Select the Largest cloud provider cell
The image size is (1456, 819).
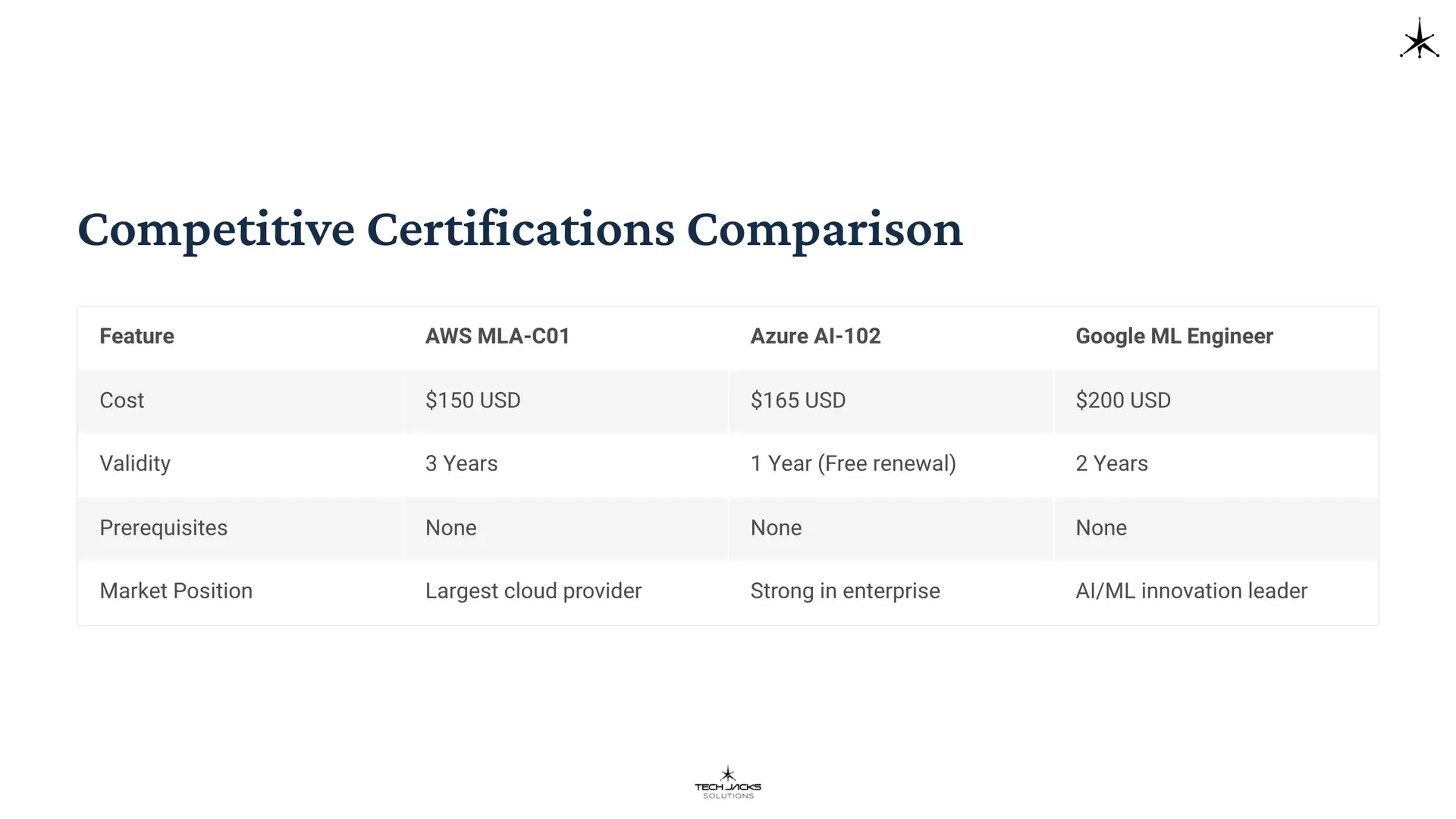tap(533, 591)
